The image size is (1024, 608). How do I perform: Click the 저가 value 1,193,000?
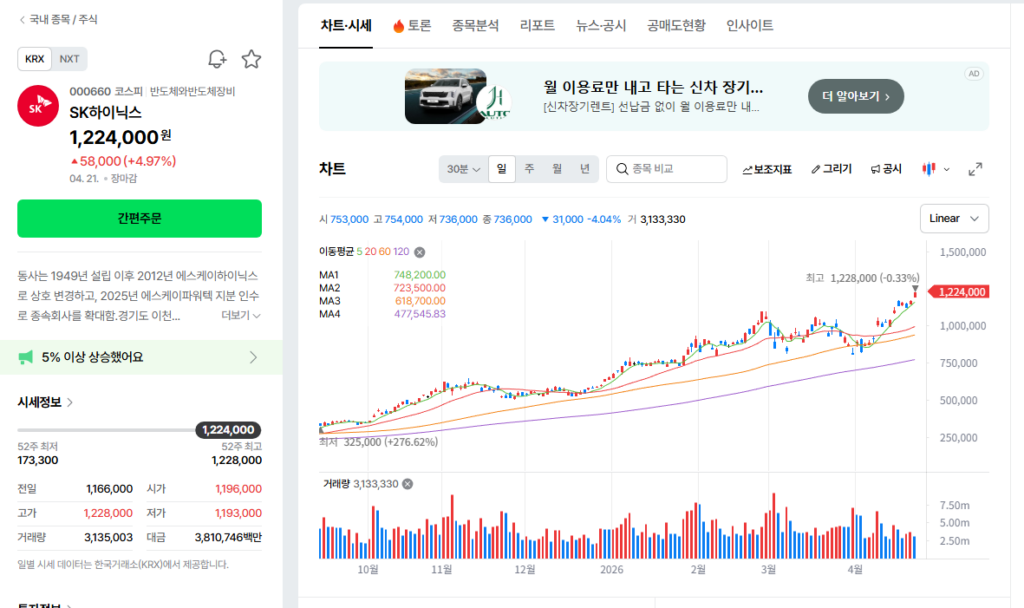238,513
